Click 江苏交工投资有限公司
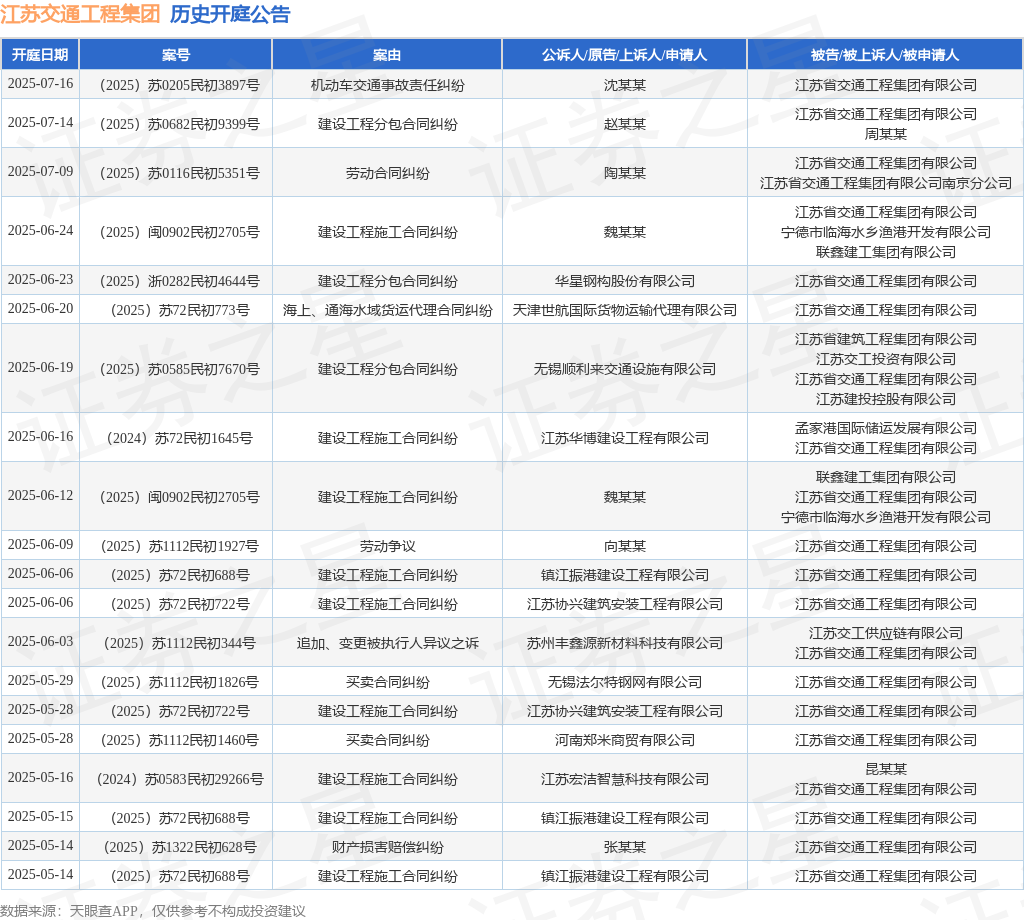The image size is (1024, 920). 886,359
